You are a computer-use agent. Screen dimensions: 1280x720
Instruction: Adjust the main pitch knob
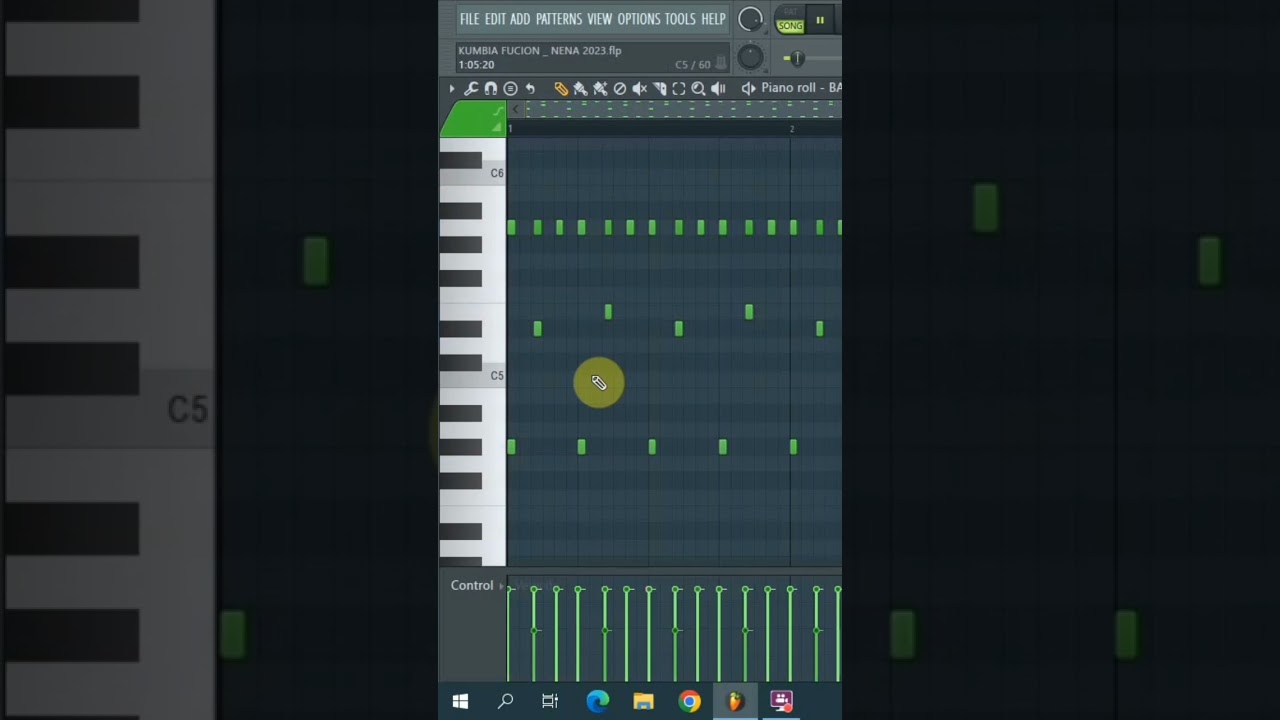coord(750,57)
